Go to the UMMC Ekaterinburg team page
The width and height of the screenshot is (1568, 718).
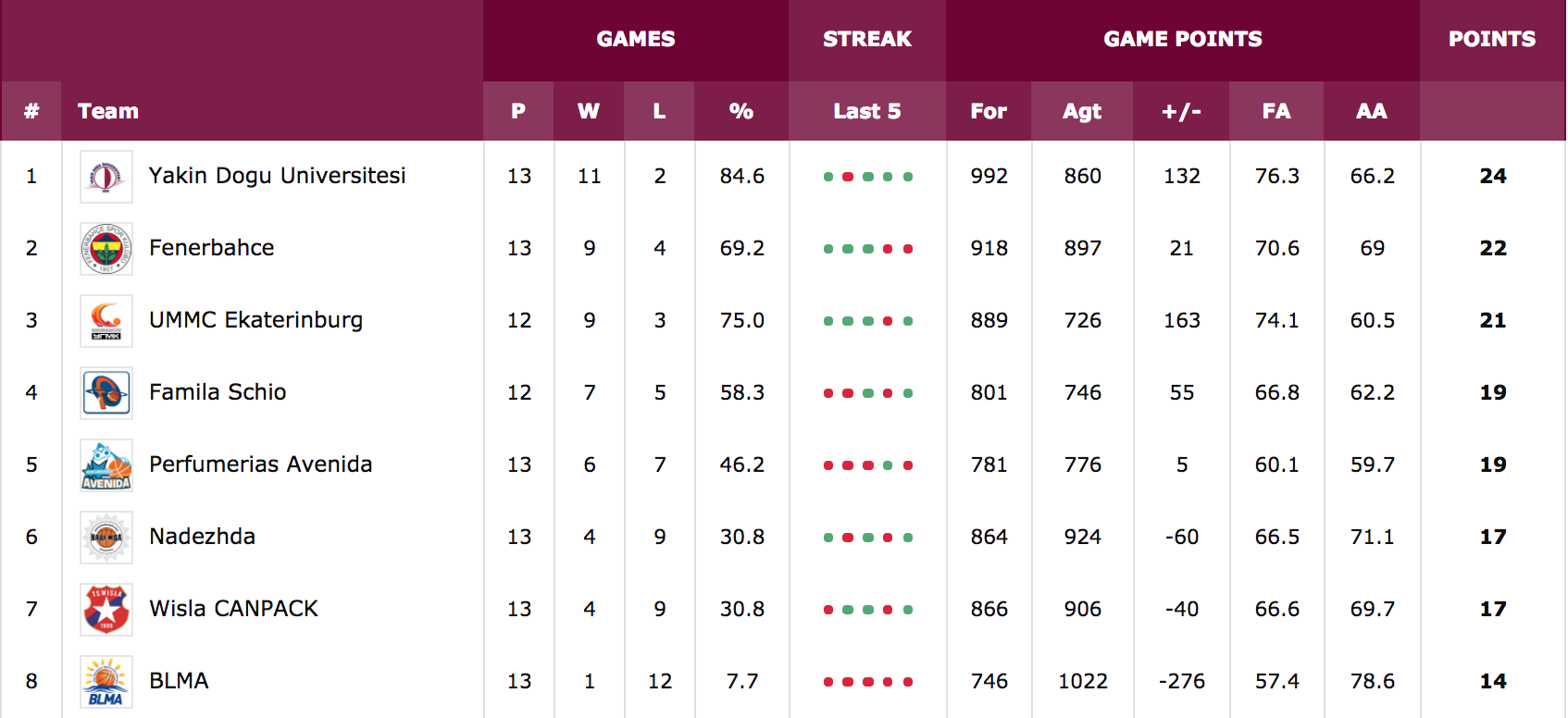(x=256, y=320)
